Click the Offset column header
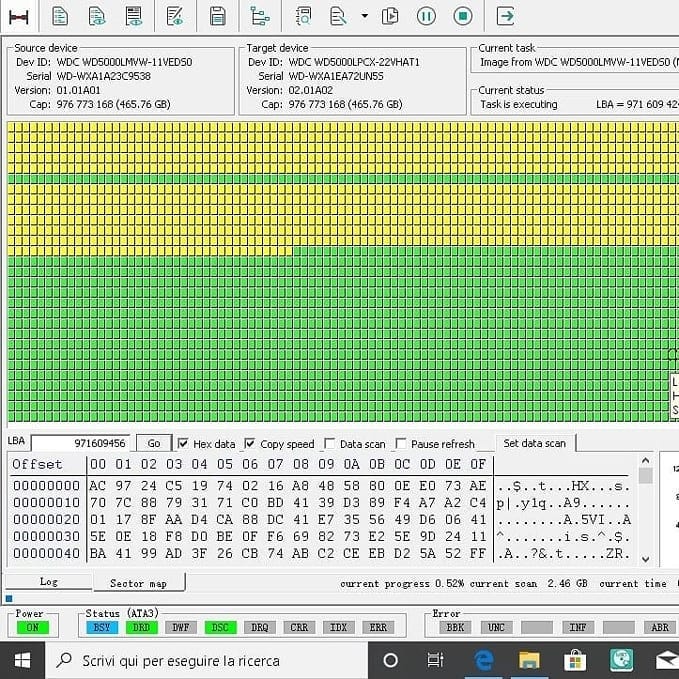The image size is (679, 679). 37,464
